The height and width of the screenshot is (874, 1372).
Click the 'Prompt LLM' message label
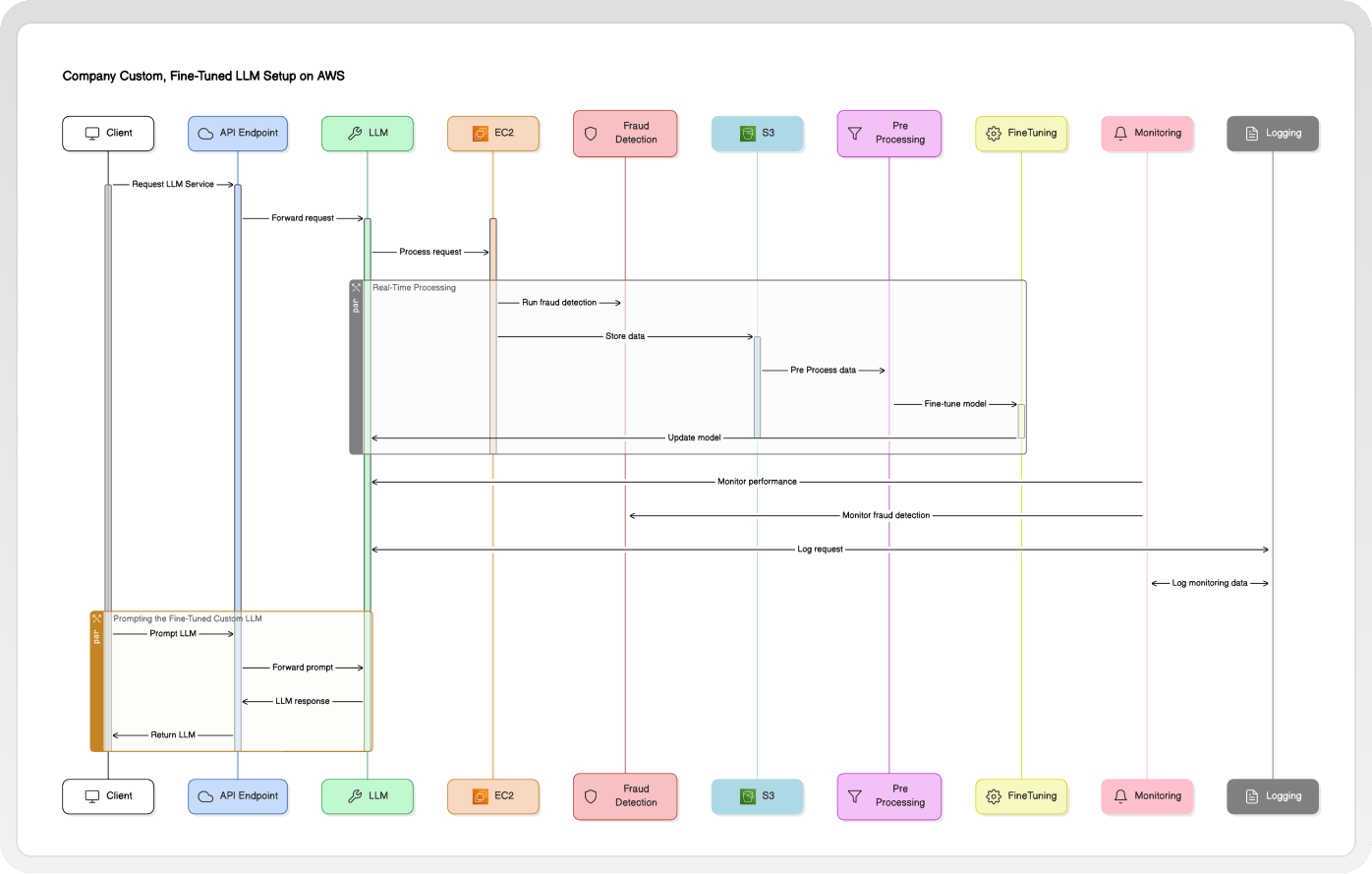point(173,634)
